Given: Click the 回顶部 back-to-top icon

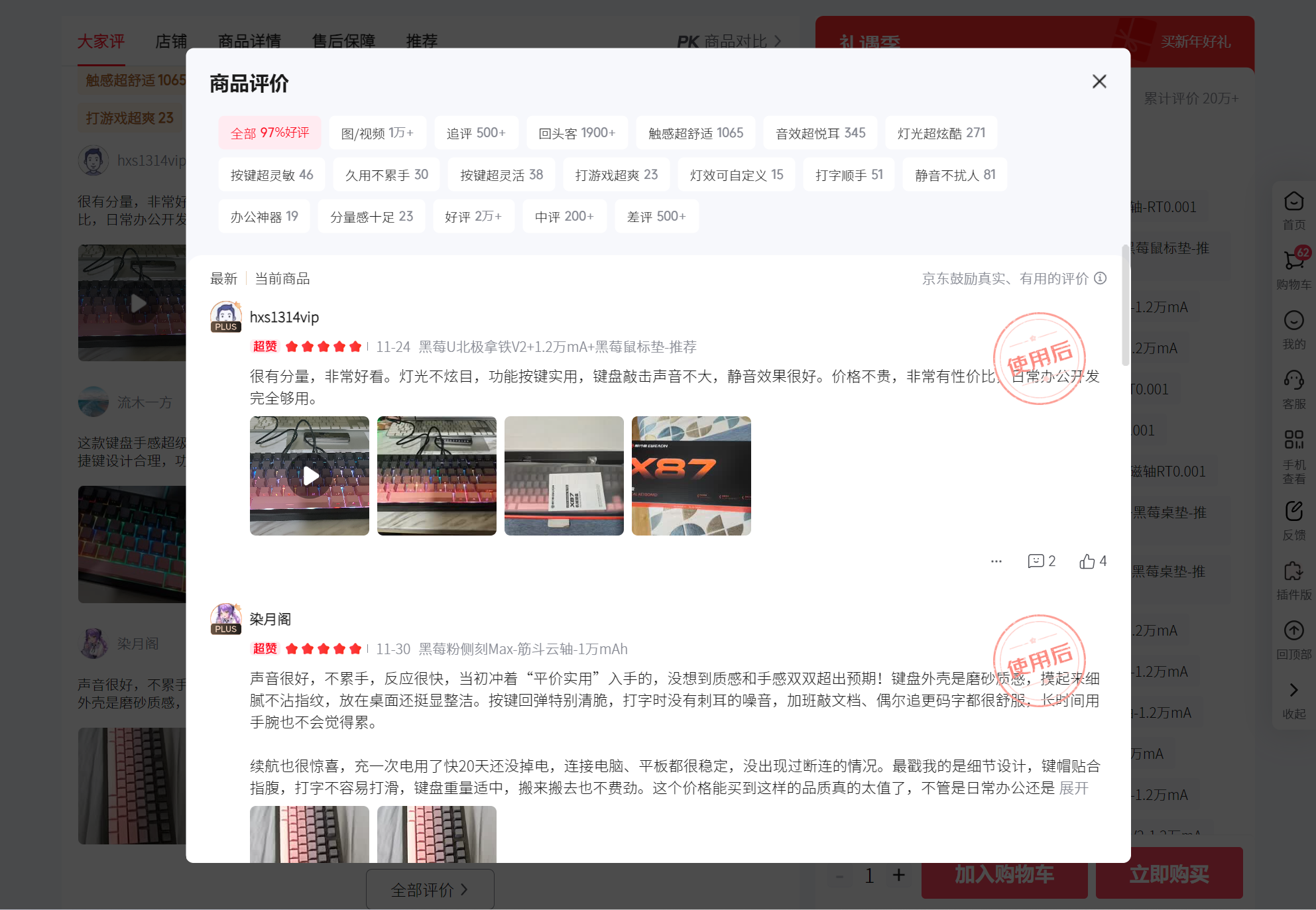Looking at the screenshot, I should pos(1293,638).
